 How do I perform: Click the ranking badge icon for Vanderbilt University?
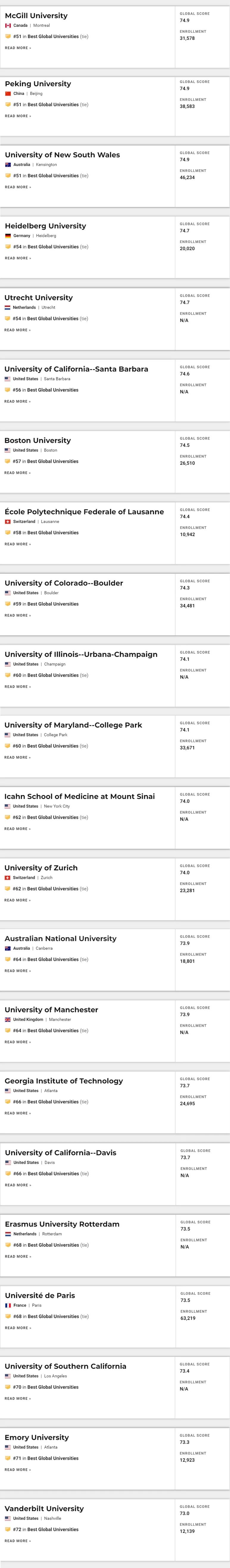click(x=7, y=1529)
